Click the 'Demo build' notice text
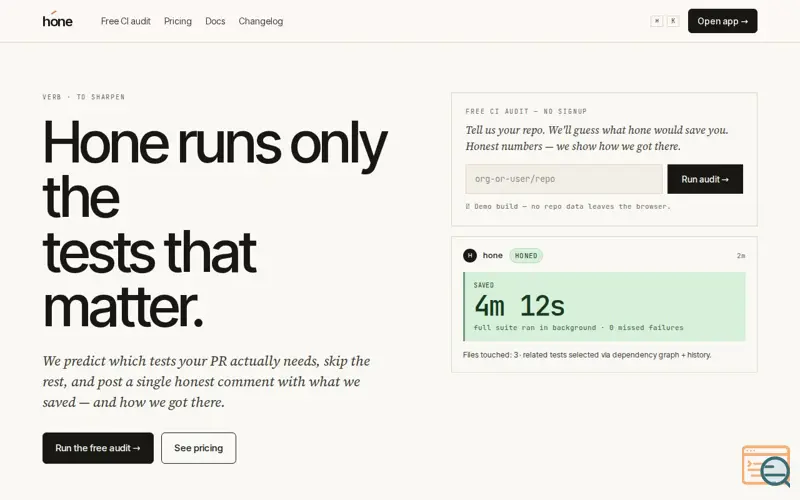The height and width of the screenshot is (500, 800). pos(568,207)
